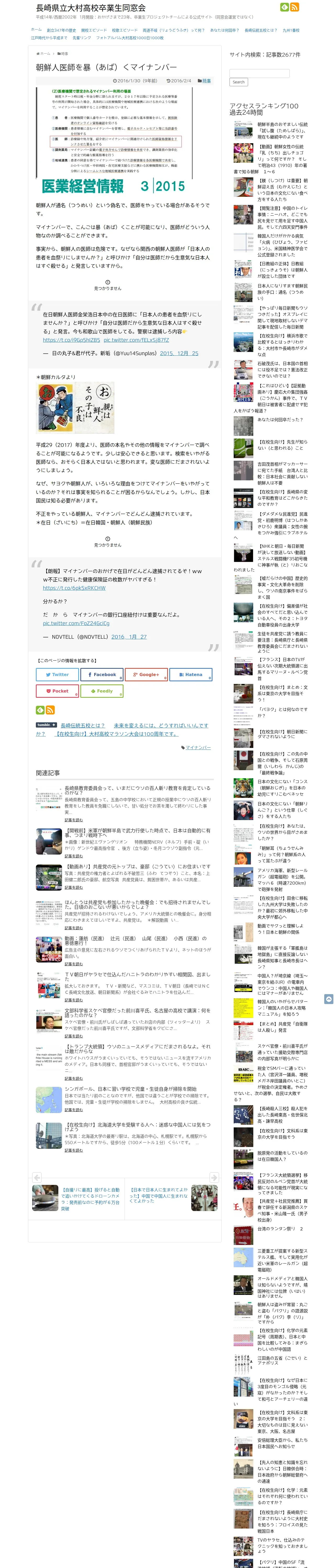Open the t.co/6pk5xRKCHW link
Screen dimensions: 336x1568
[74, 588]
